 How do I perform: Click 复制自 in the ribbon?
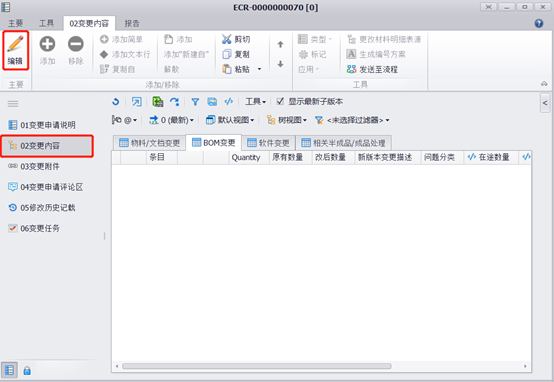(117, 69)
